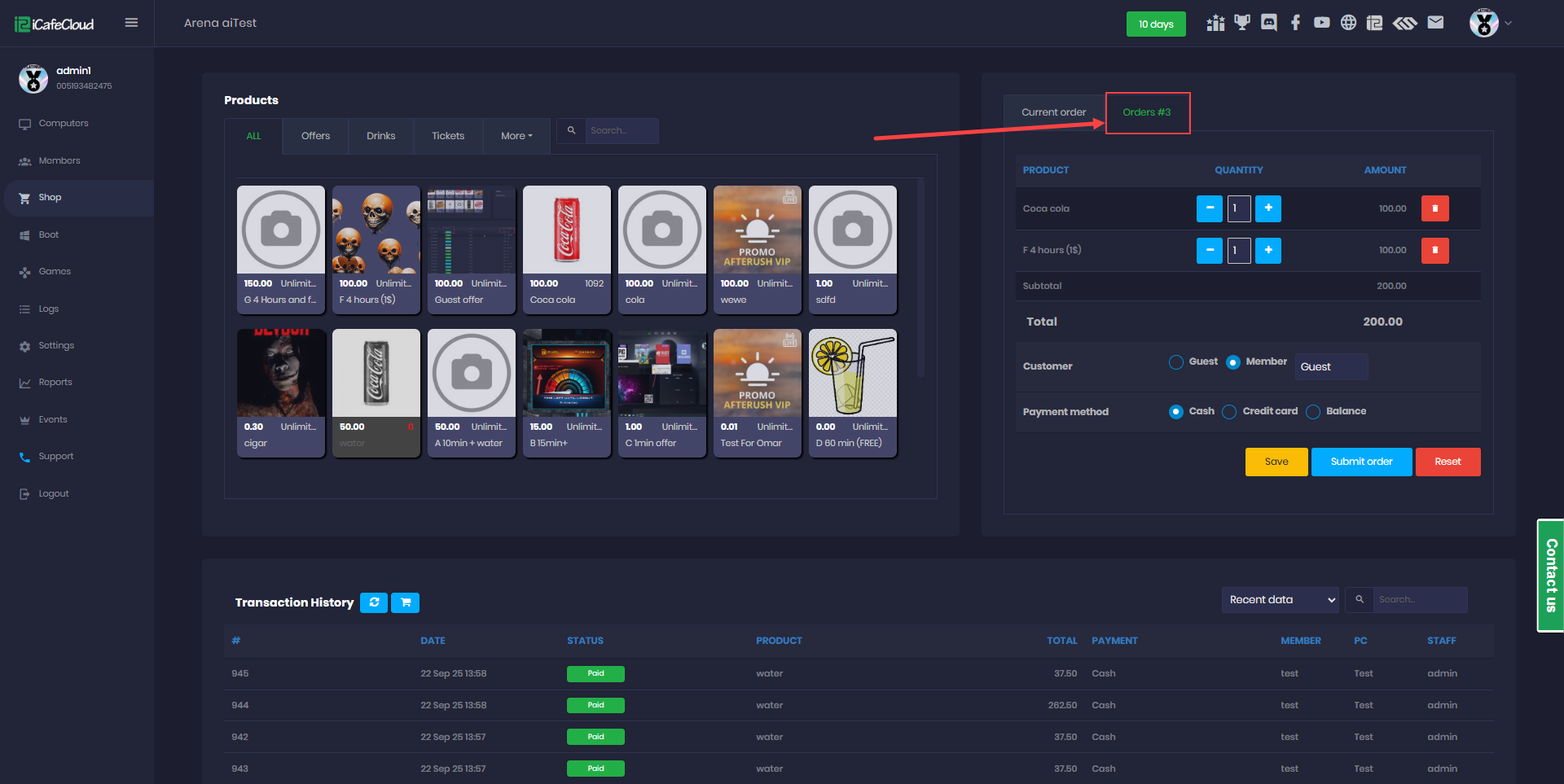
Task: Open the Recent data dropdown
Action: (1281, 600)
